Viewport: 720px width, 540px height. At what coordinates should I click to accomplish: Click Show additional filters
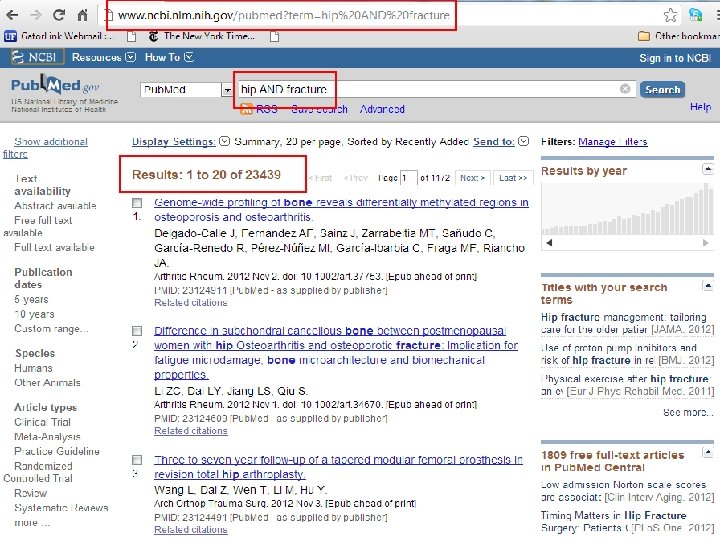pyautogui.click(x=45, y=147)
